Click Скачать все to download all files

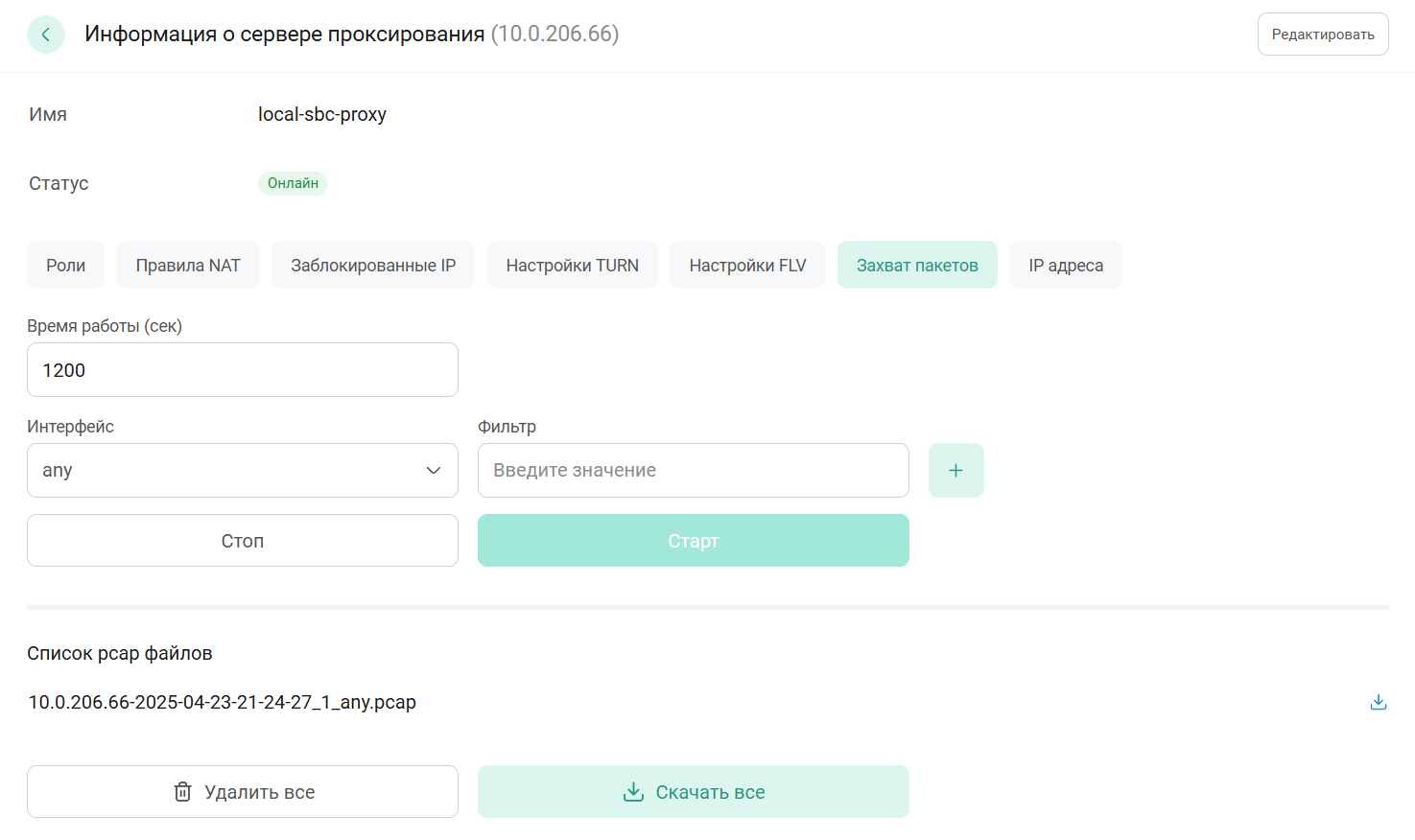(x=694, y=792)
